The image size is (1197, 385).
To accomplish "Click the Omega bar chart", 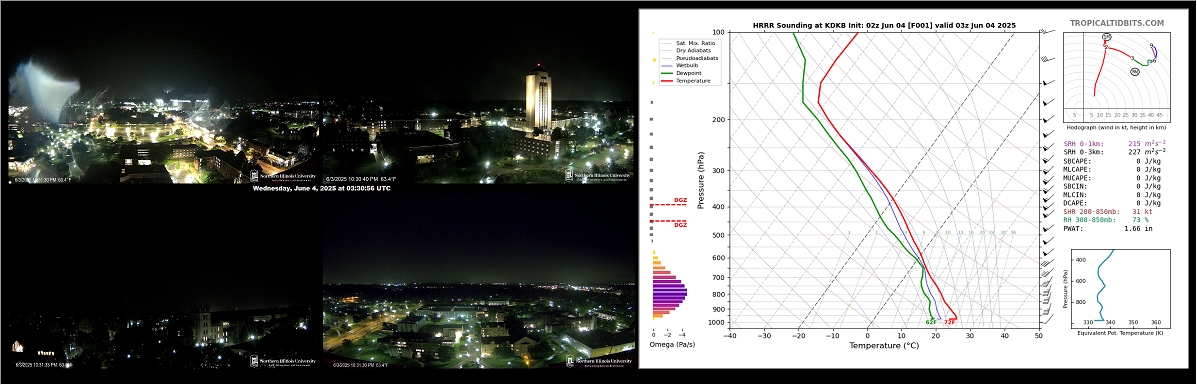I will click(x=669, y=285).
